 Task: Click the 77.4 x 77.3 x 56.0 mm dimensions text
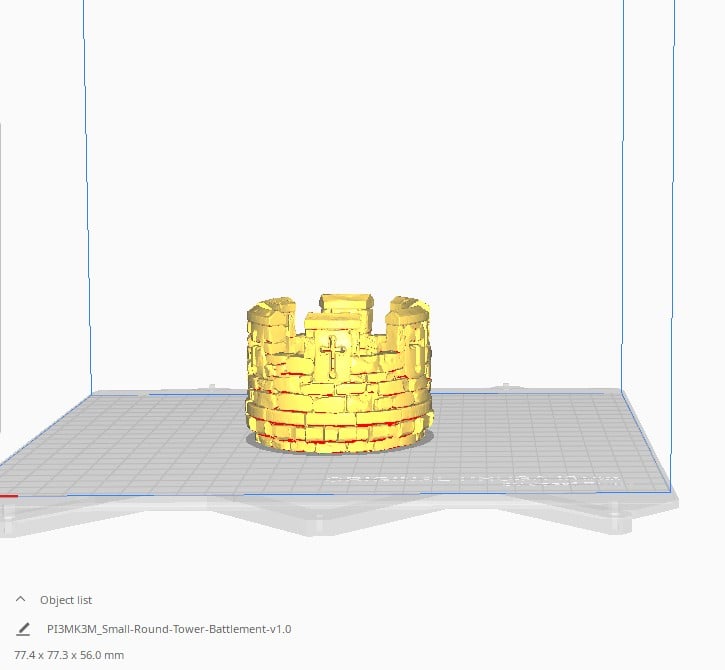69,654
